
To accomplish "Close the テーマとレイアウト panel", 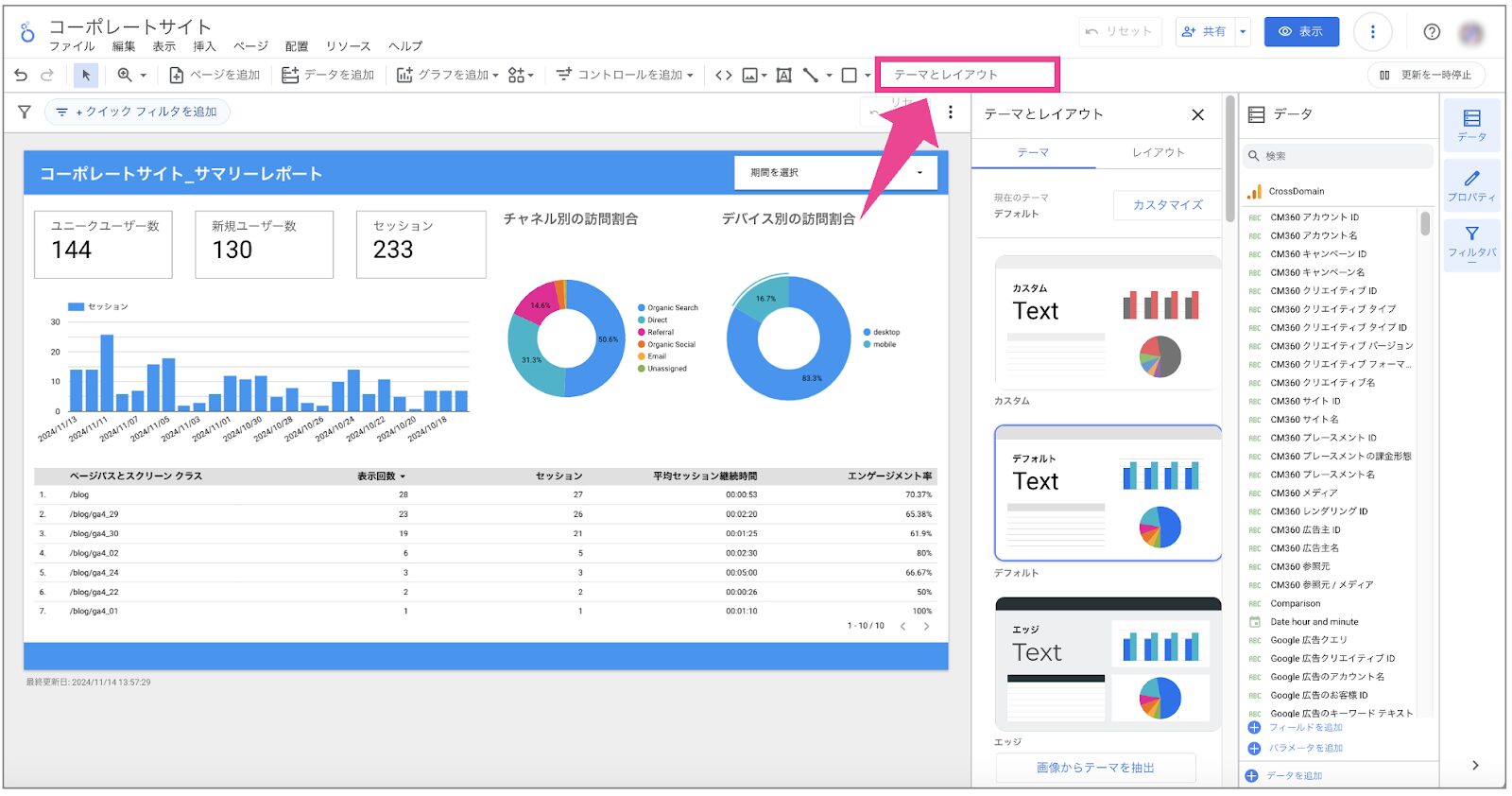I will coord(1198,114).
